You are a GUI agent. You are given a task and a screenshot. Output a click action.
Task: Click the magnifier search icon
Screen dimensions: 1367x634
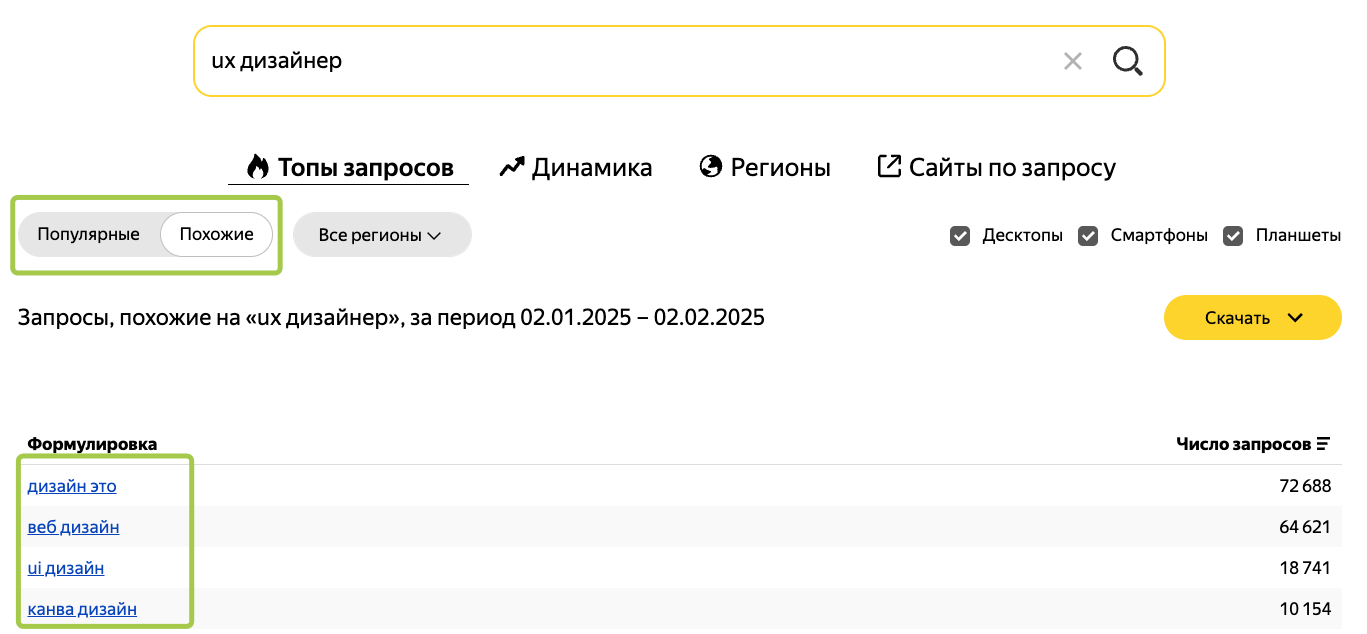coord(1127,60)
